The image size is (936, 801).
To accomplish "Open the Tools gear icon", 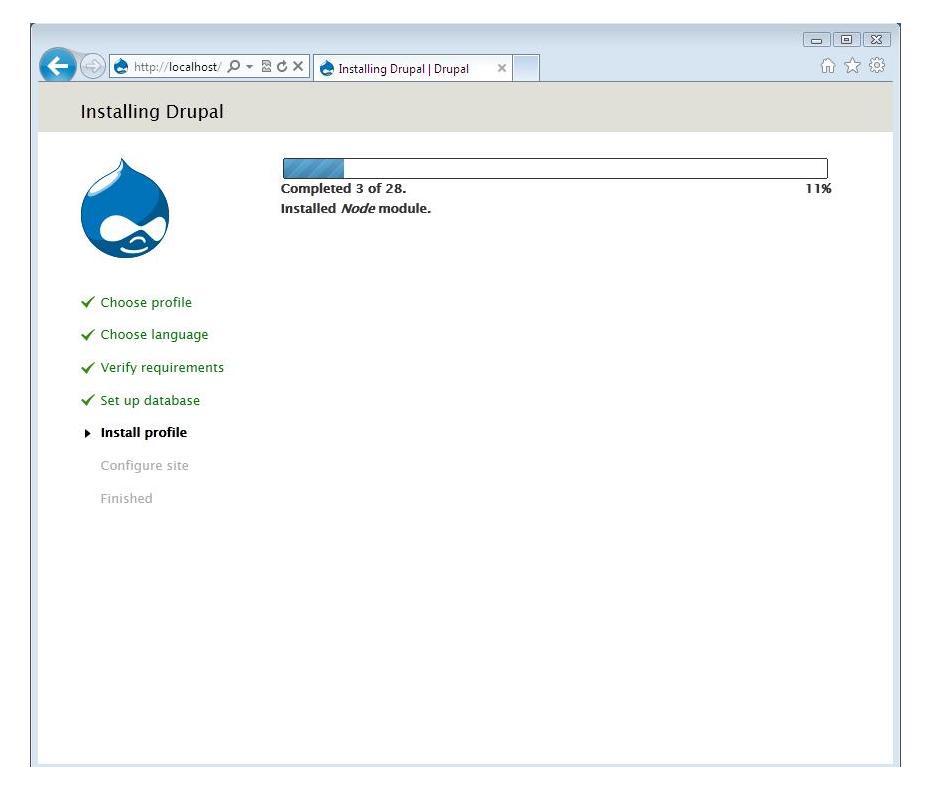I will click(x=877, y=66).
